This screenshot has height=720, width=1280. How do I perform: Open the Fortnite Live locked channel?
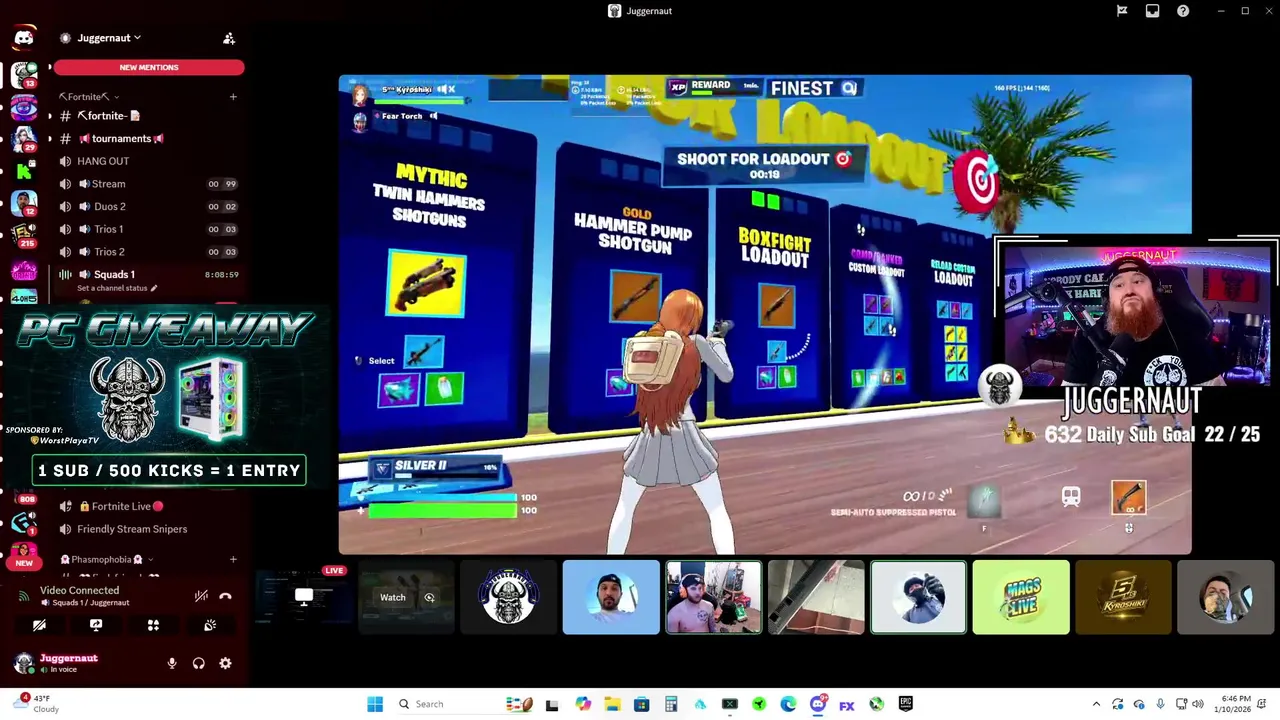(147, 507)
